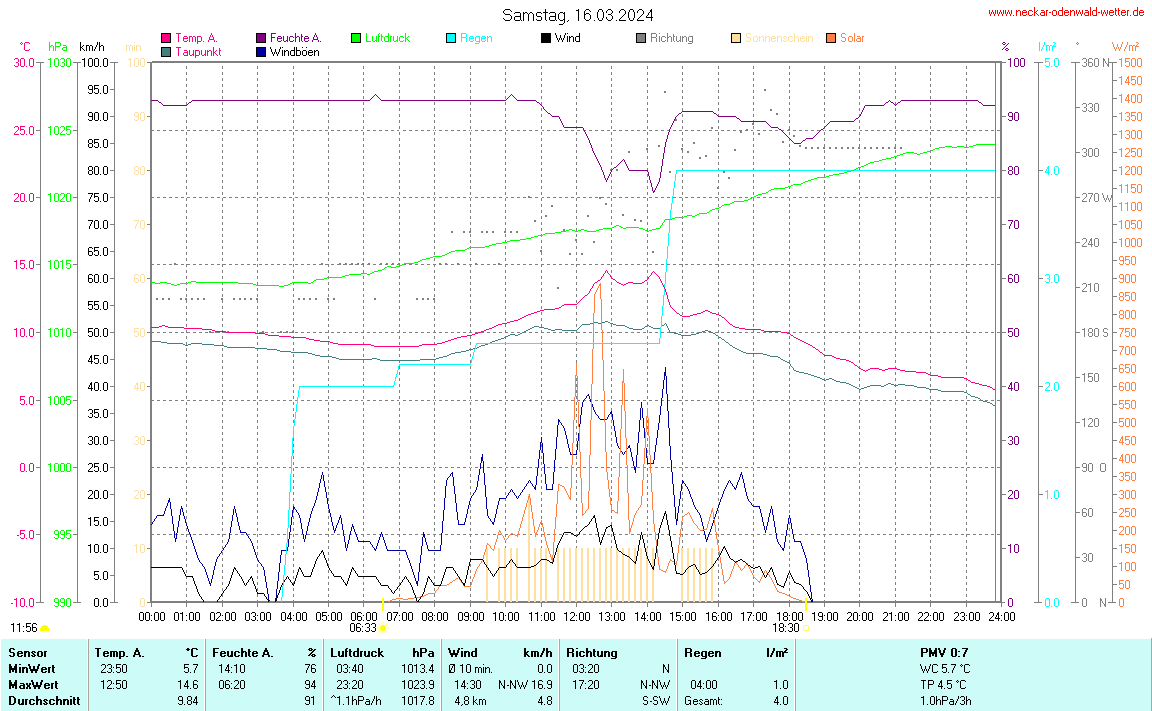This screenshot has height=711, width=1152.
Task: Click the teal Taupunkt legend swatch
Action: (166, 51)
